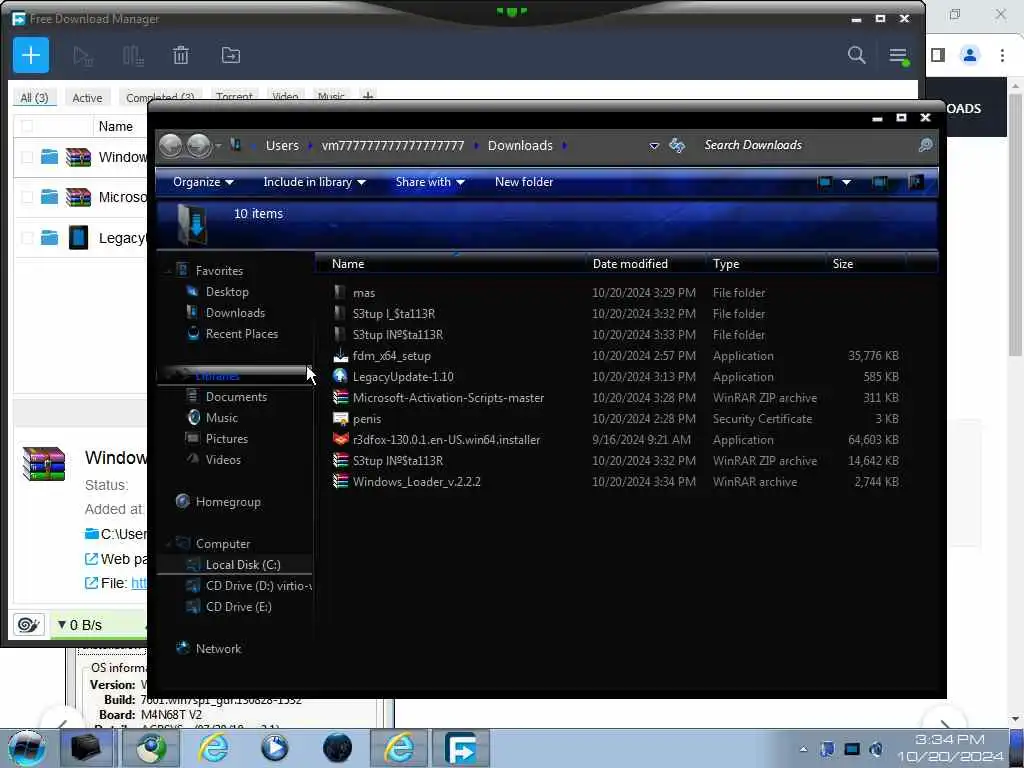1024x768 pixels.
Task: Select the mas folder
Action: pos(363,293)
